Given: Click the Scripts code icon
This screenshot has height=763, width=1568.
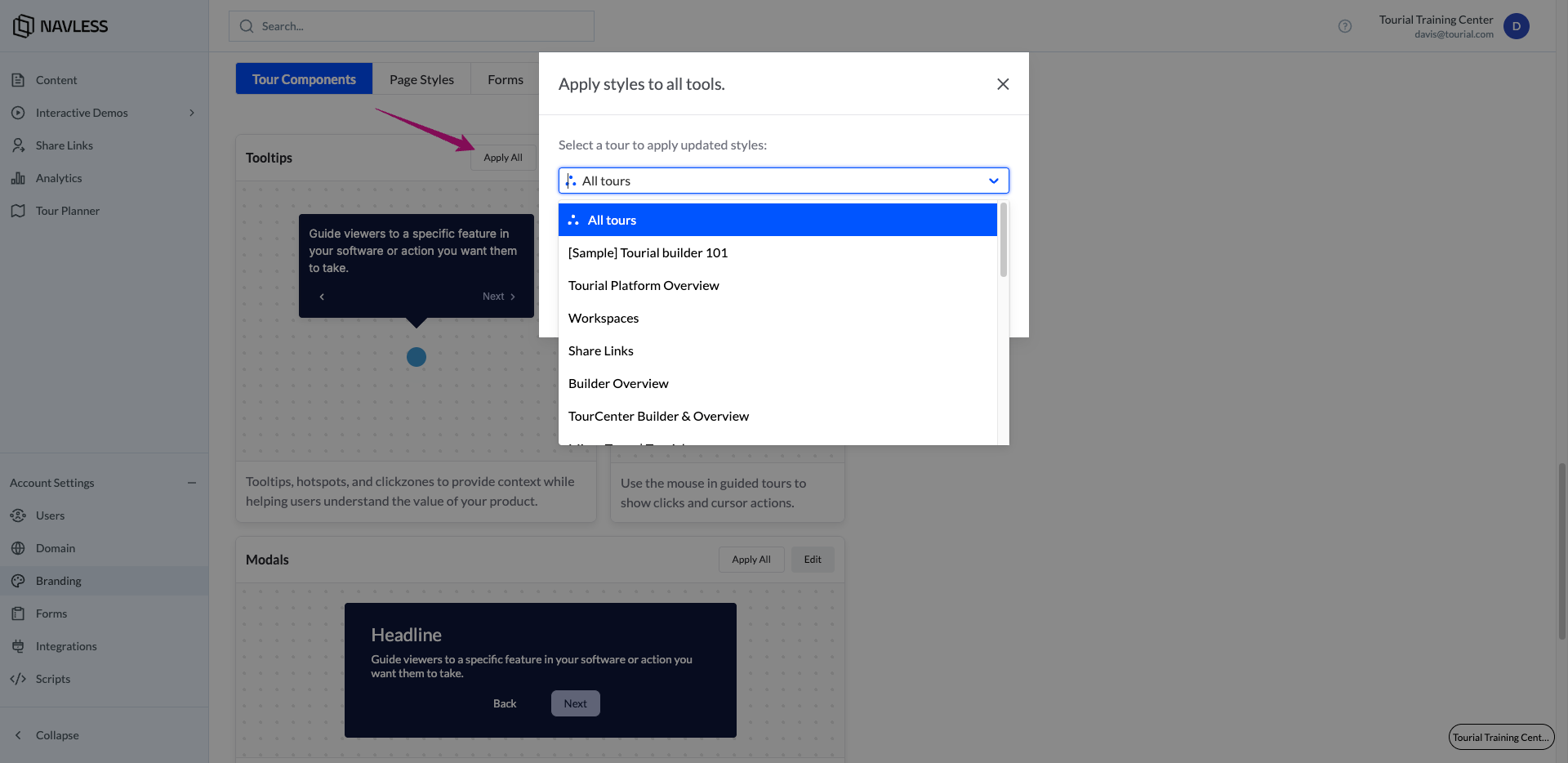Looking at the screenshot, I should (18, 679).
